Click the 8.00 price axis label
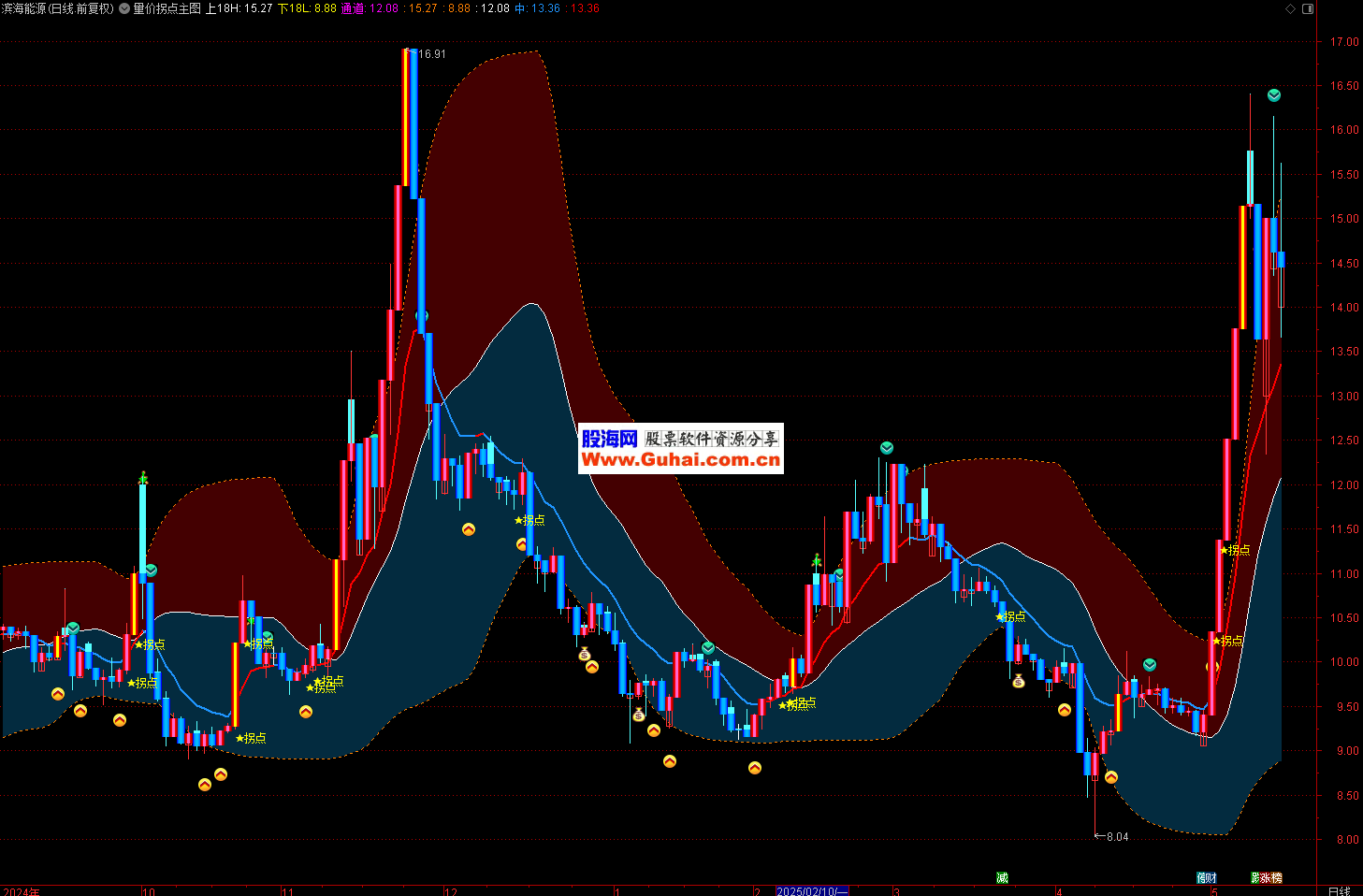This screenshot has width=1363, height=896. point(1348,840)
